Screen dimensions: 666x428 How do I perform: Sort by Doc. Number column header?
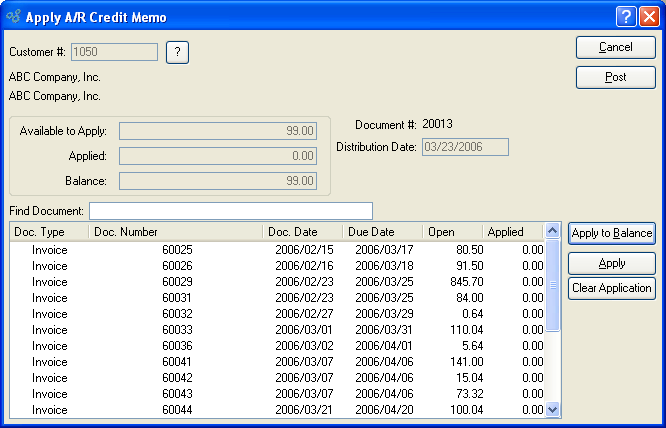pos(175,232)
